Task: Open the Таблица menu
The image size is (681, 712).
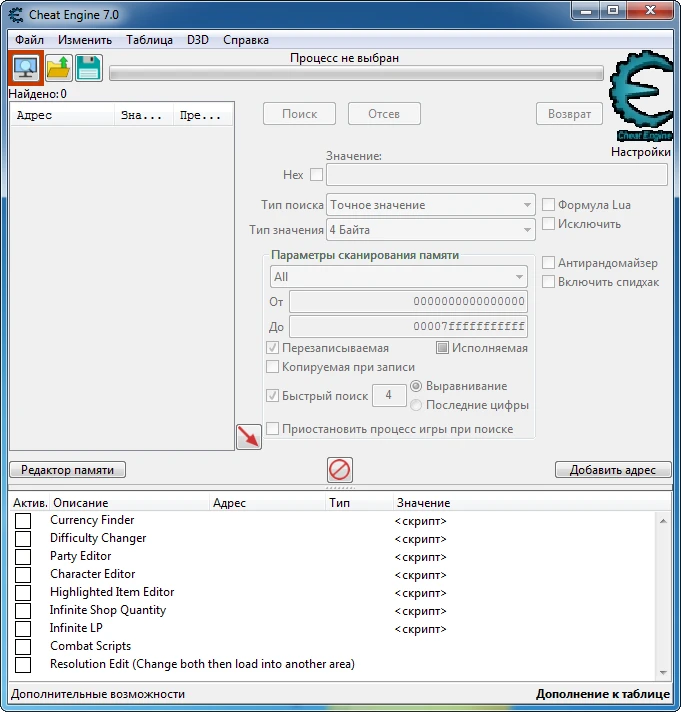Action: tap(149, 40)
